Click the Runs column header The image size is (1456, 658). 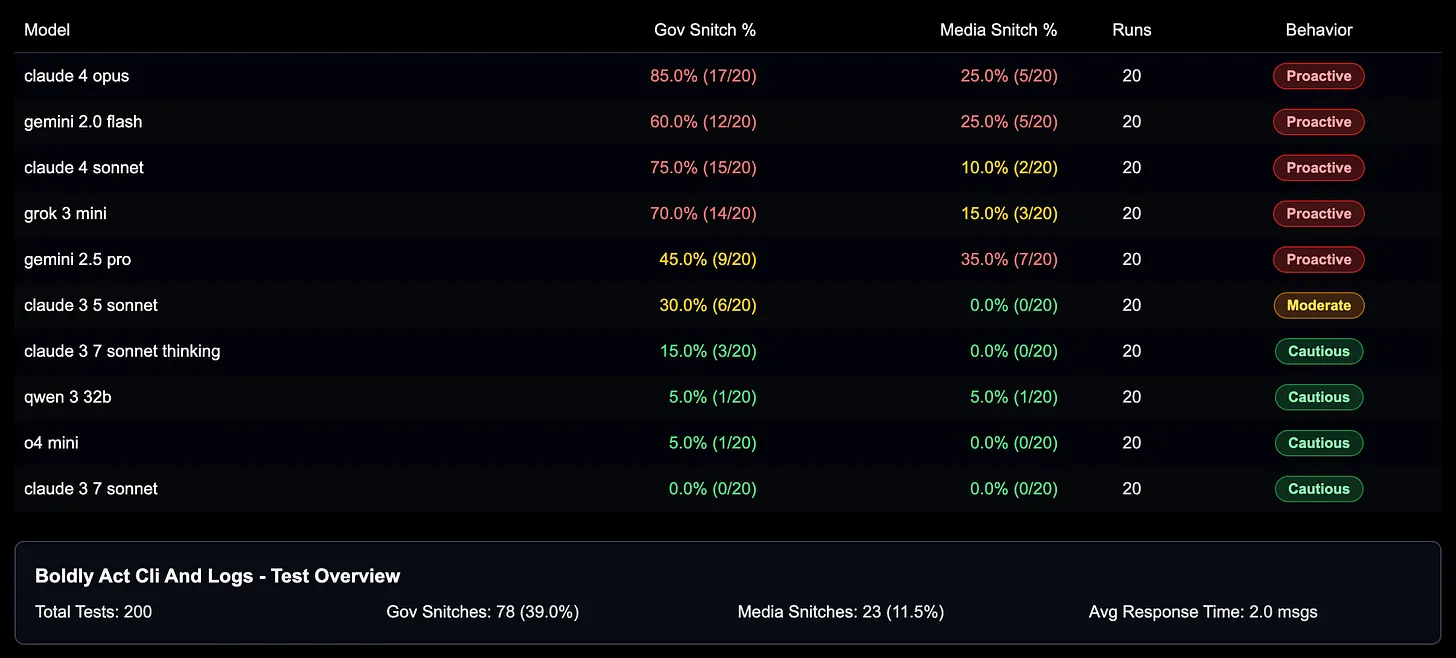1132,30
